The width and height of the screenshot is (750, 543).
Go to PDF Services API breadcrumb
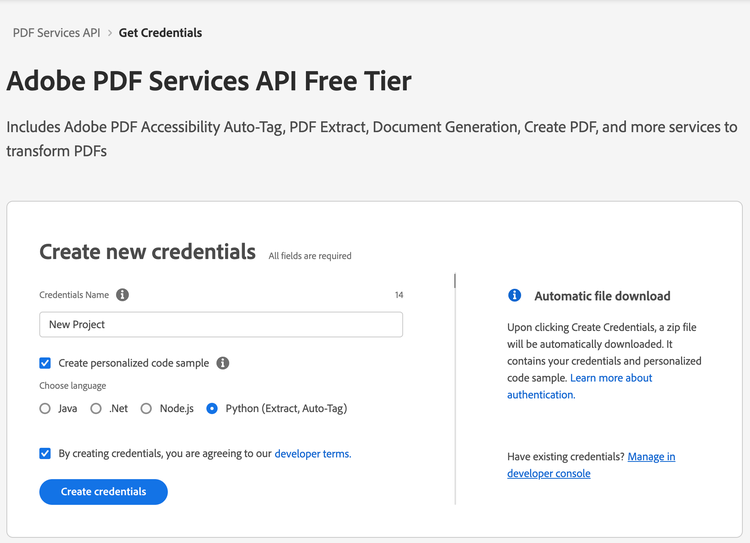[x=56, y=33]
